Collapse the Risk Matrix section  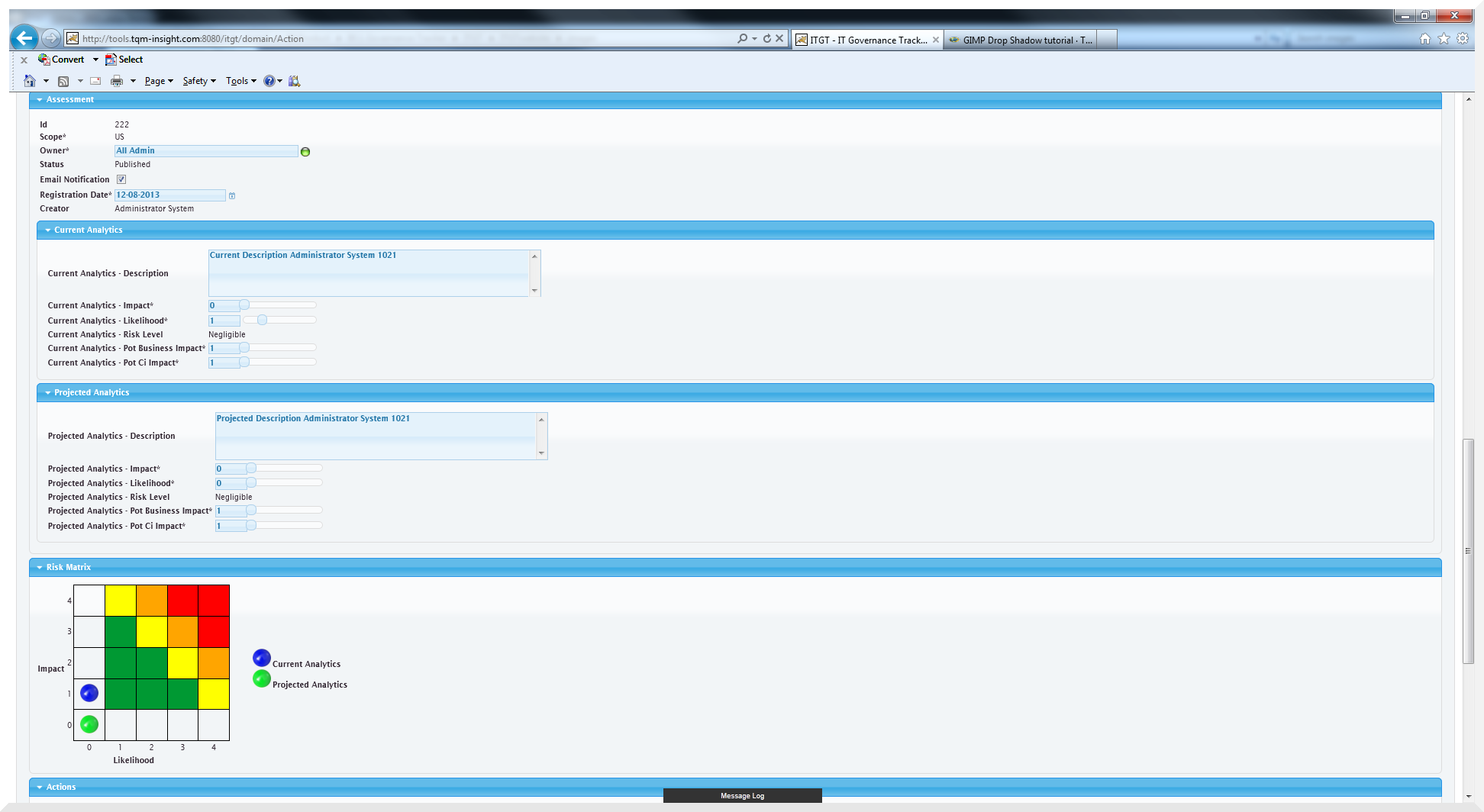[x=40, y=566]
